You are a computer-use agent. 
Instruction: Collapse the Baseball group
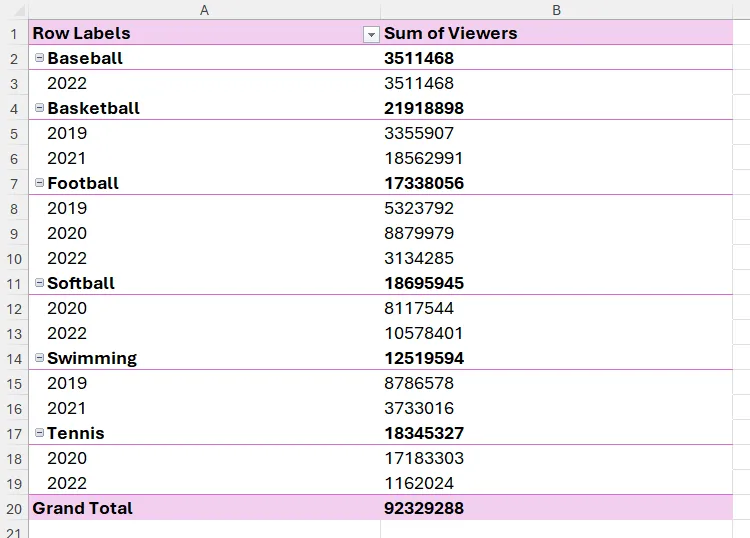(39, 58)
